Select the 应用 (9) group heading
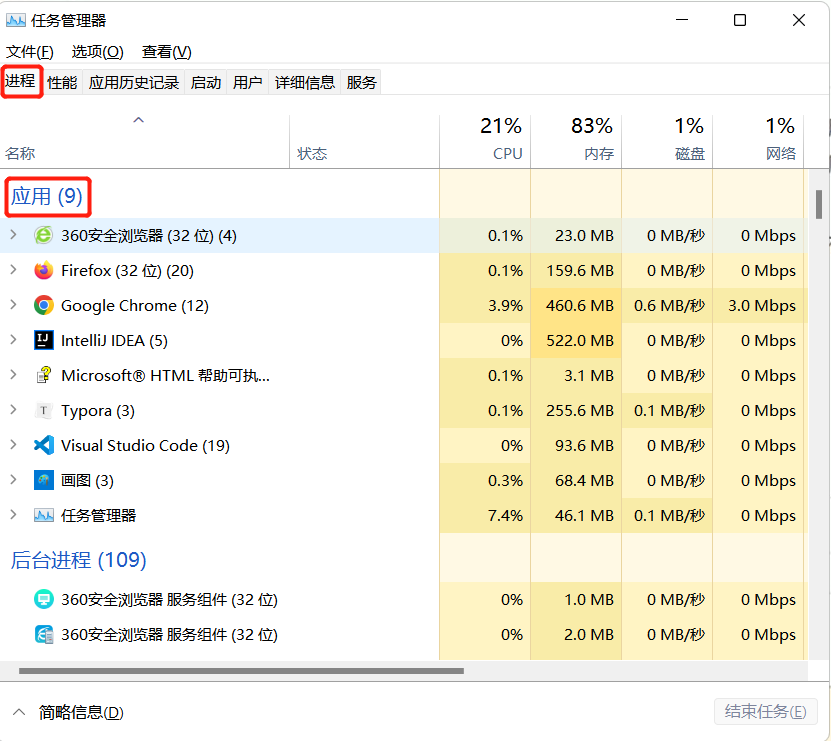831x741 pixels. coord(47,196)
